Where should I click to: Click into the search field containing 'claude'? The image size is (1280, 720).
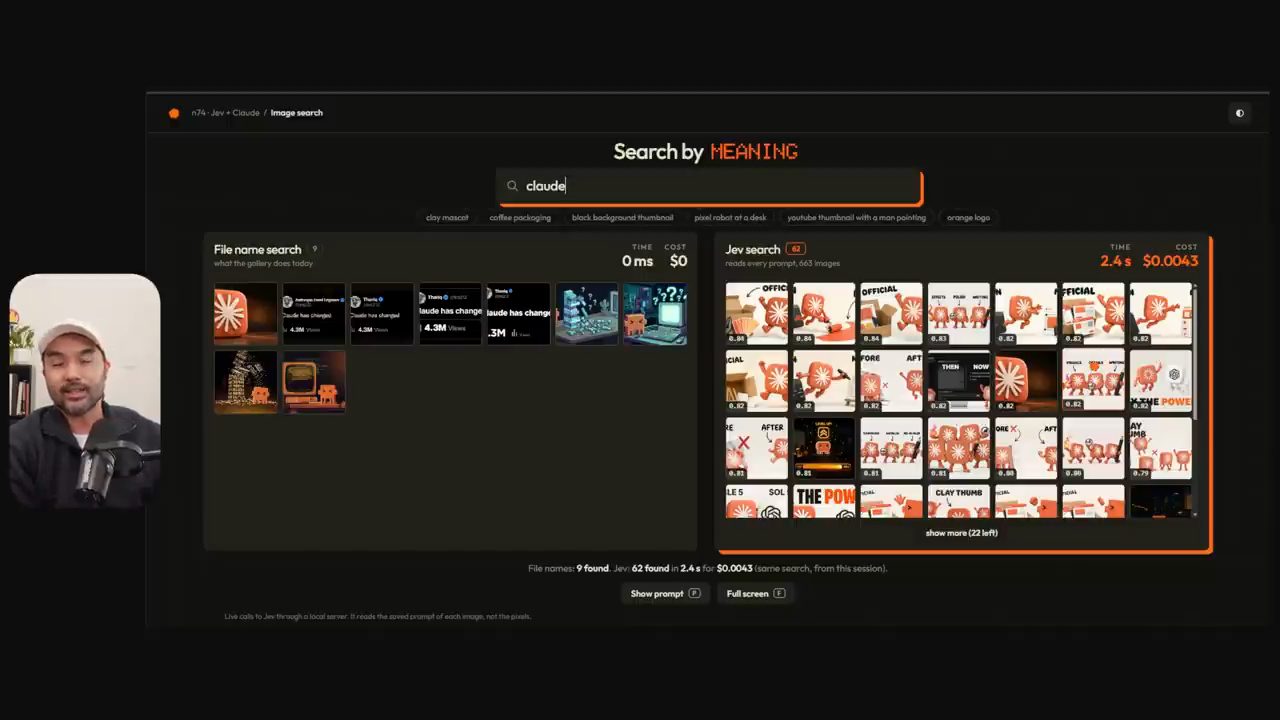pyautogui.click(x=709, y=186)
